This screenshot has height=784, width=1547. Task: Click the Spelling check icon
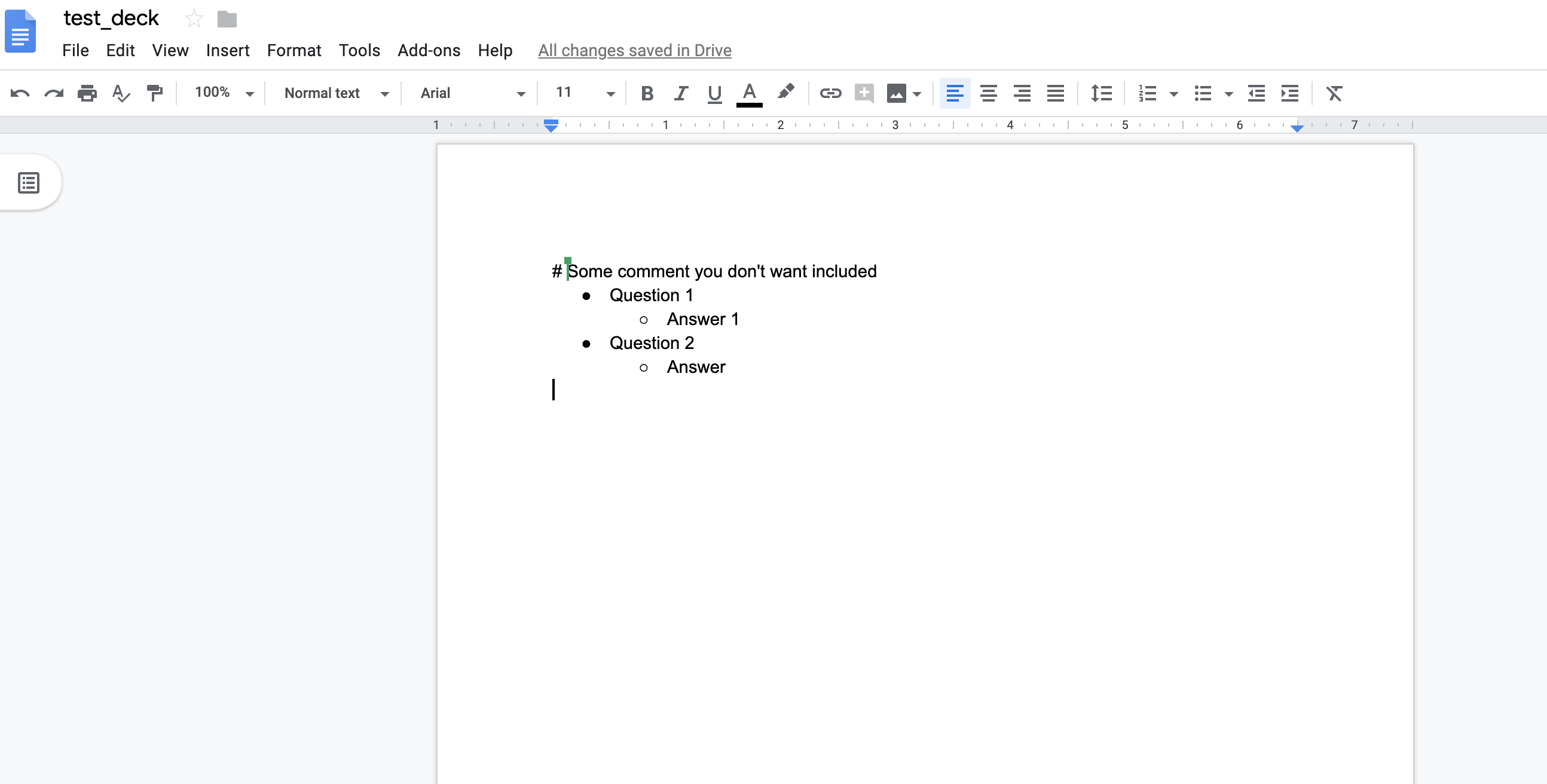click(x=121, y=93)
